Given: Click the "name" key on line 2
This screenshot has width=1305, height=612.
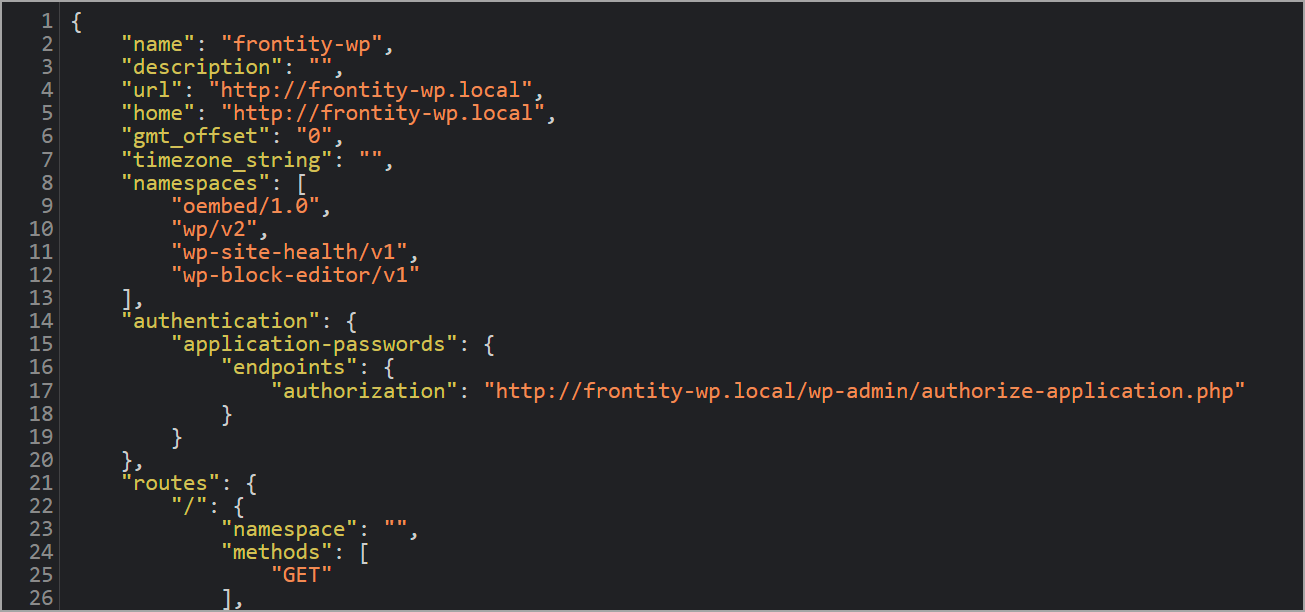Looking at the screenshot, I should point(158,44).
